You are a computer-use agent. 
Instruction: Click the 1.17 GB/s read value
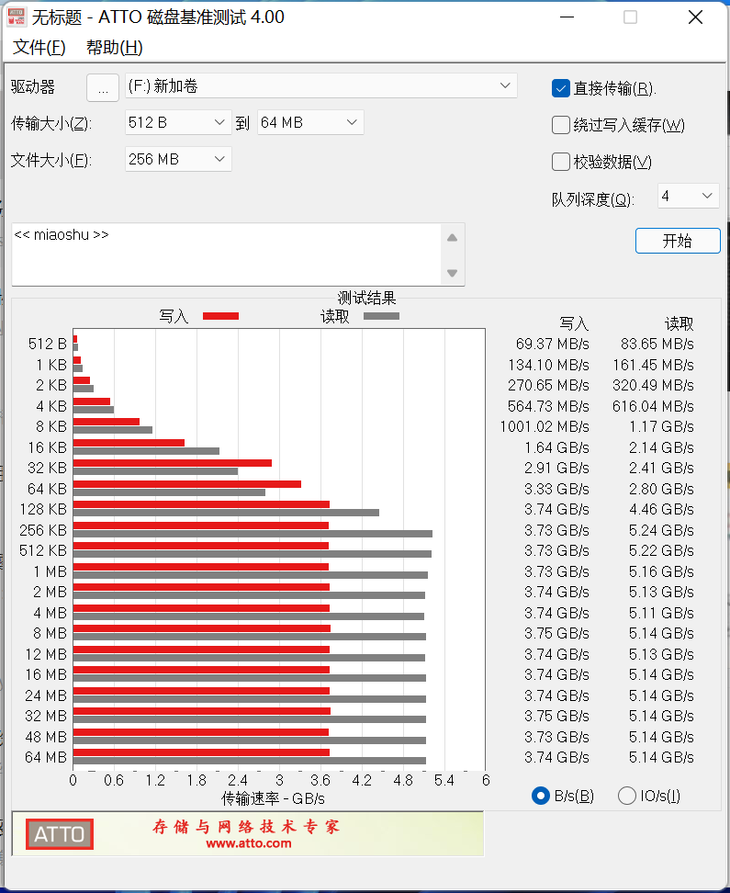662,427
